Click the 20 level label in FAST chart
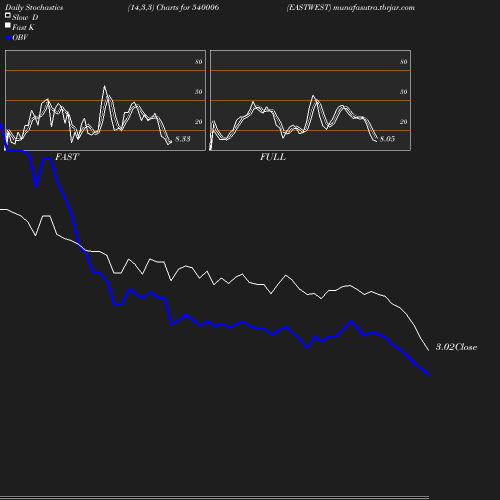This screenshot has width=500, height=500. coord(199,122)
